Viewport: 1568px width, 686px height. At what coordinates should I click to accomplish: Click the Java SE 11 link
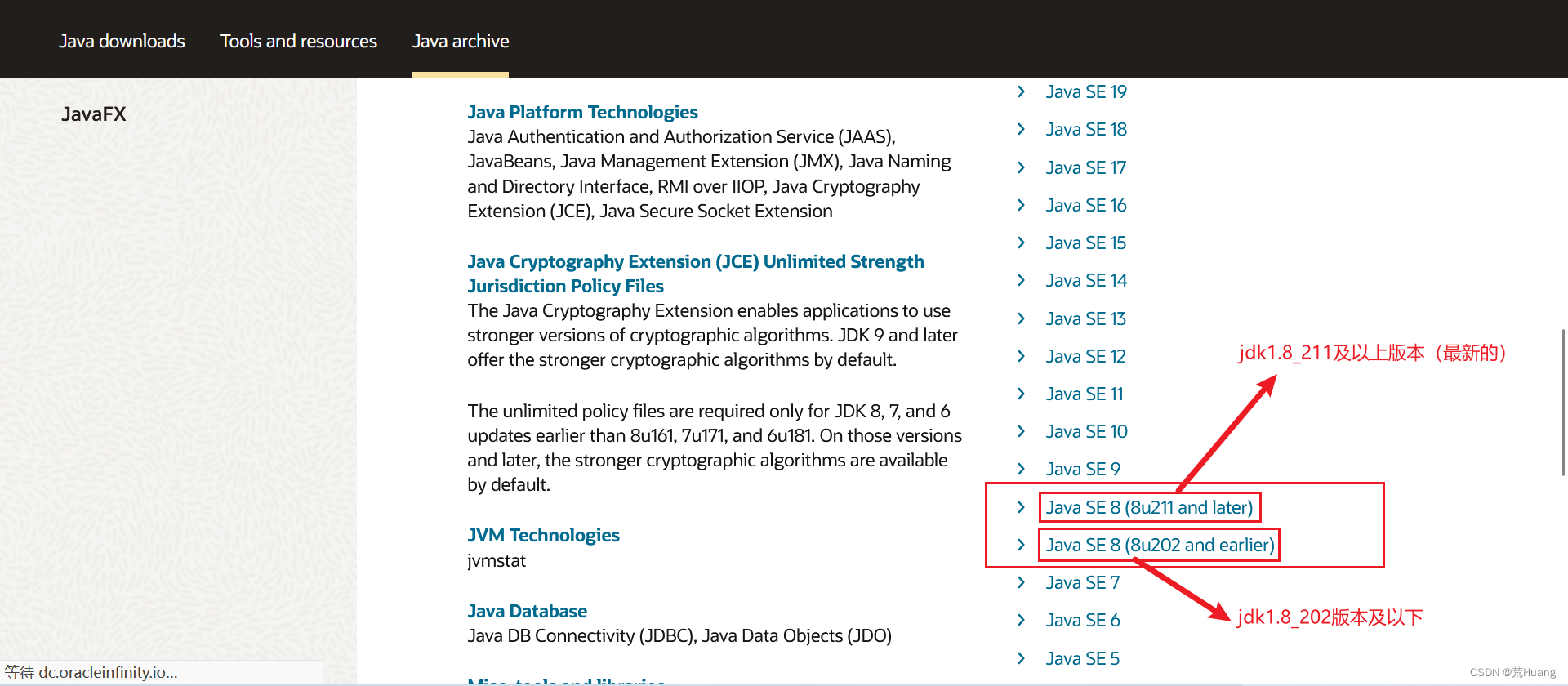tap(1085, 394)
